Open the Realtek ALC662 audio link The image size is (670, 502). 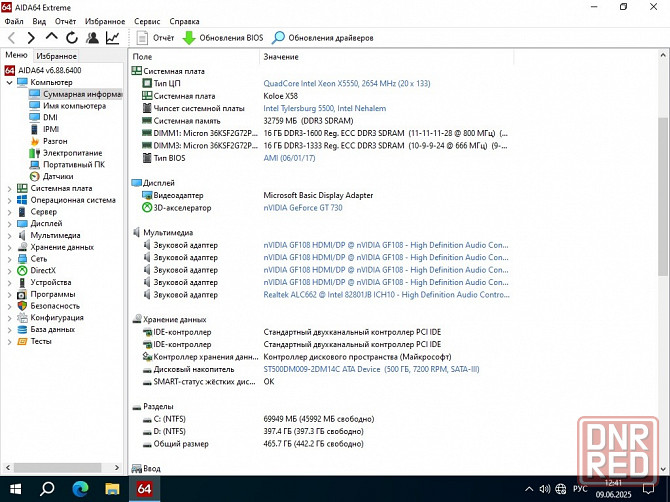386,295
